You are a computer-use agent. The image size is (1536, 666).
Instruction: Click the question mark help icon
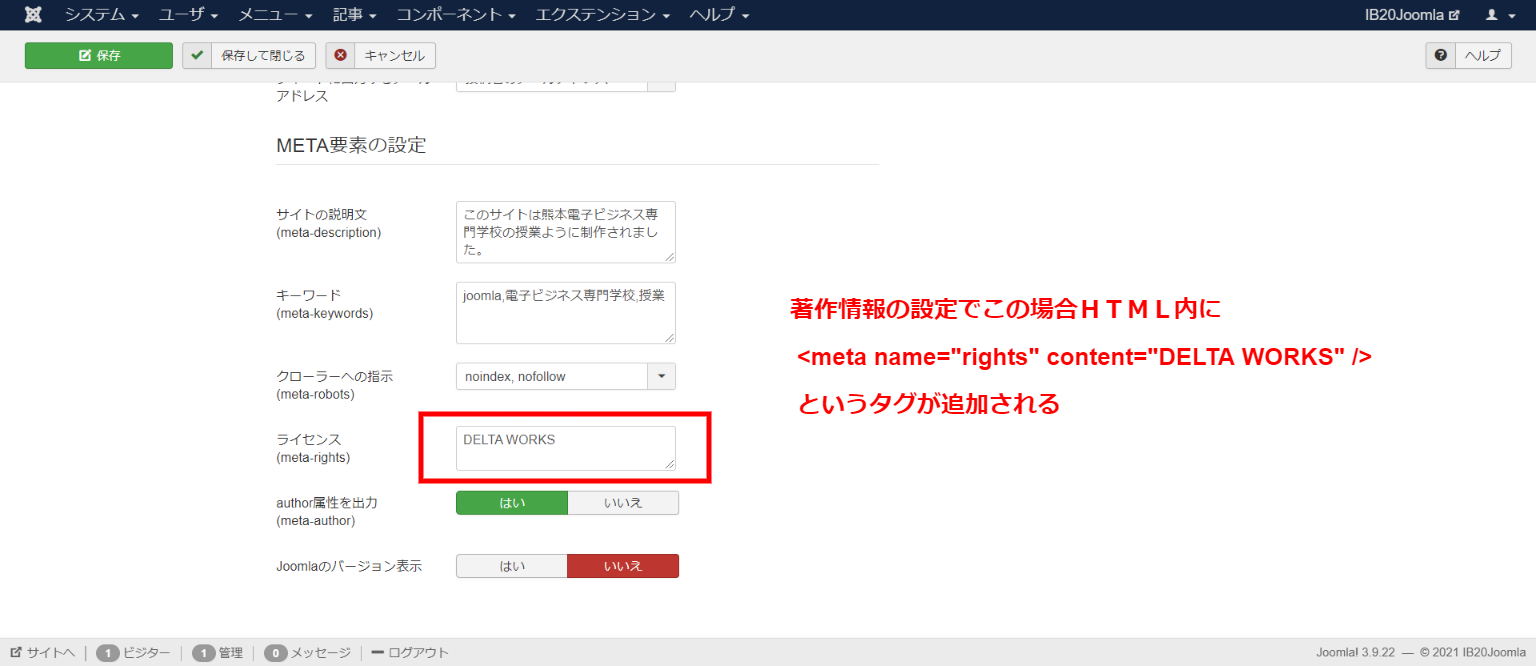pyautogui.click(x=1440, y=56)
